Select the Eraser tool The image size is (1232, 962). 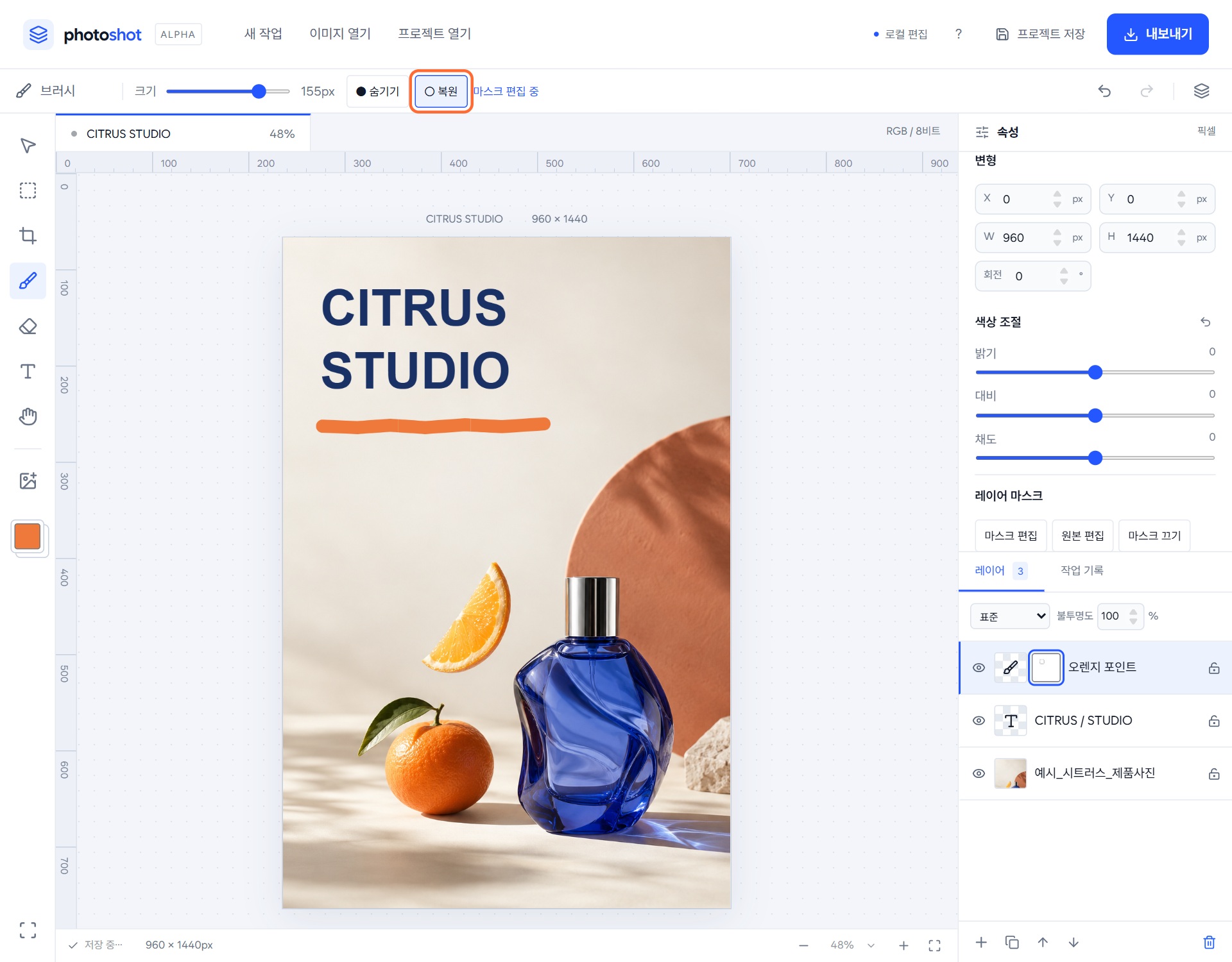click(x=28, y=326)
